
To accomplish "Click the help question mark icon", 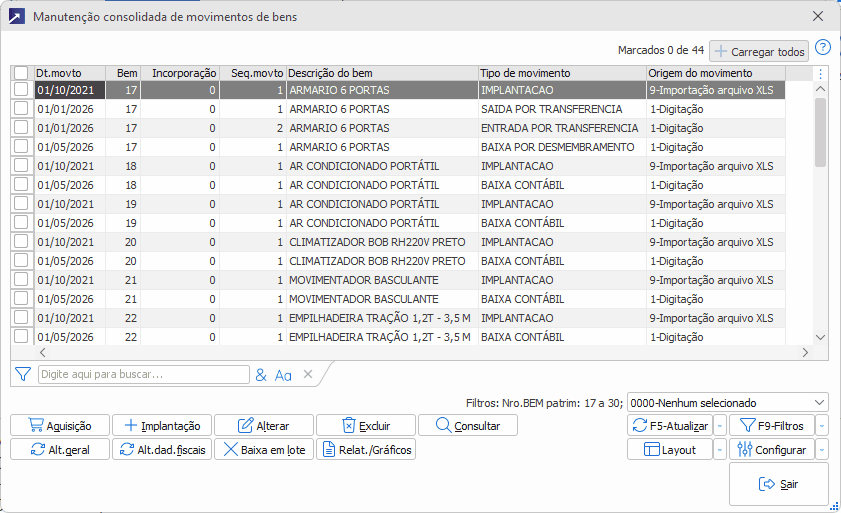I will coord(822,48).
